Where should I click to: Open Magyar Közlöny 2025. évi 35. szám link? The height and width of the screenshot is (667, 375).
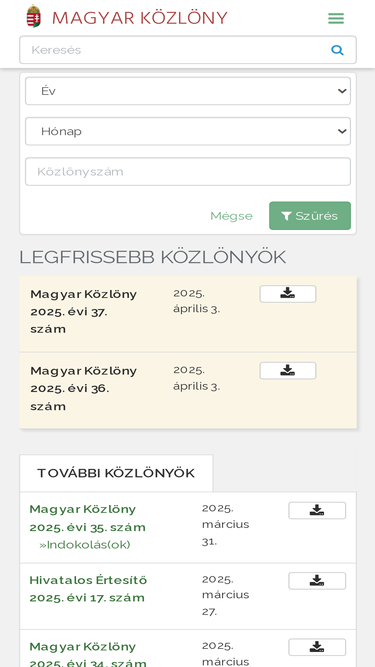(x=88, y=518)
